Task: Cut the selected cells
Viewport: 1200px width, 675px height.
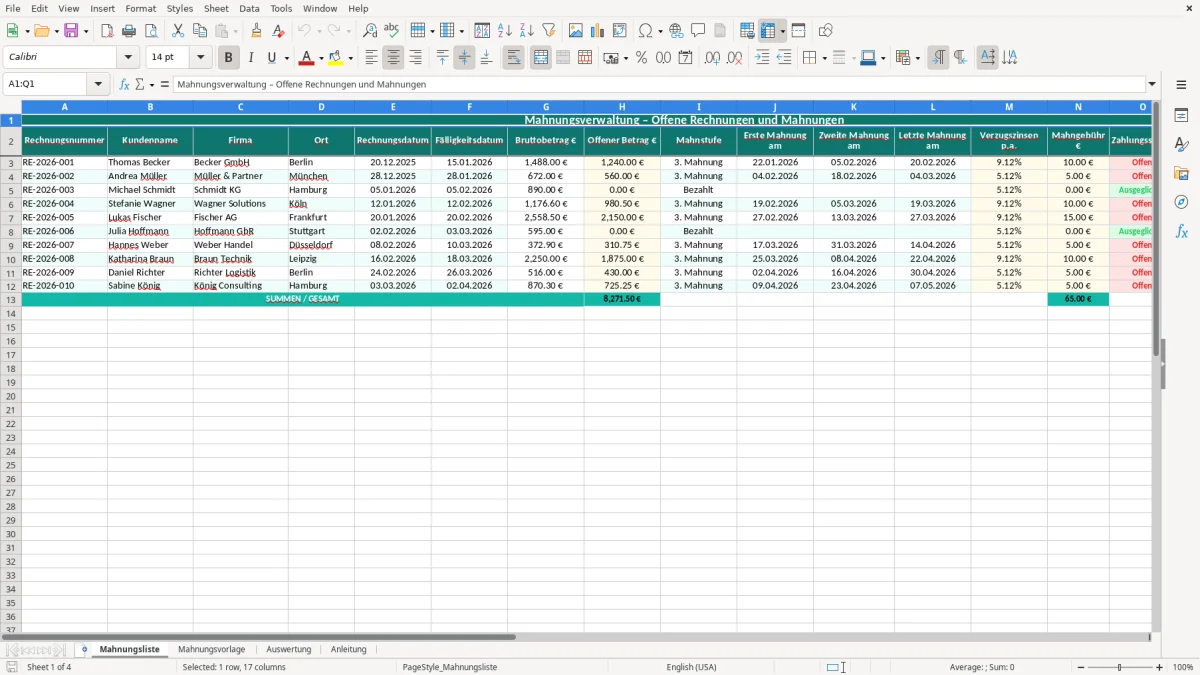Action: pyautogui.click(x=178, y=31)
